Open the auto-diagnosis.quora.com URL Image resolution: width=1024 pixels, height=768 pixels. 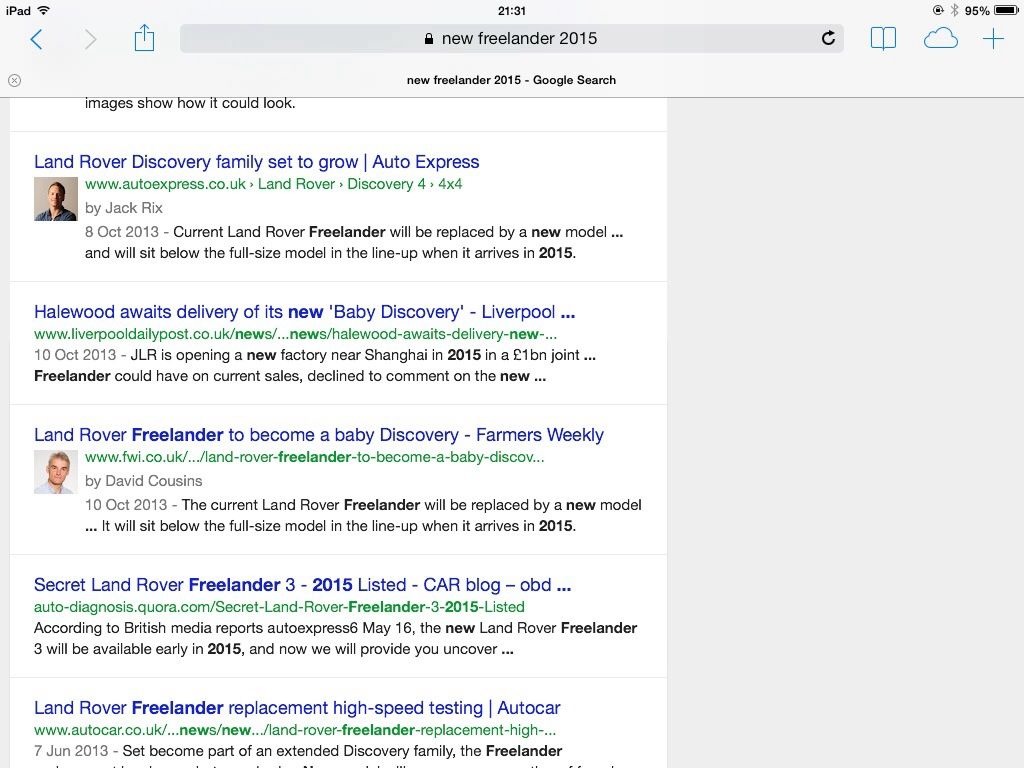[x=279, y=607]
